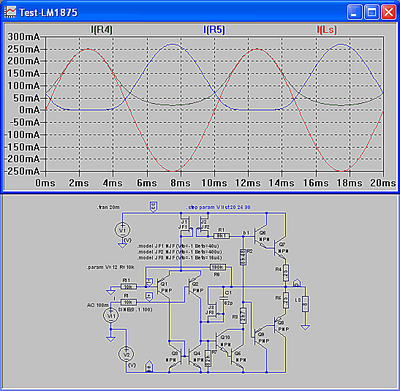Screen dimensions: 400x391
Task: Click the Q2 PNP transistor
Action: [x=194, y=287]
